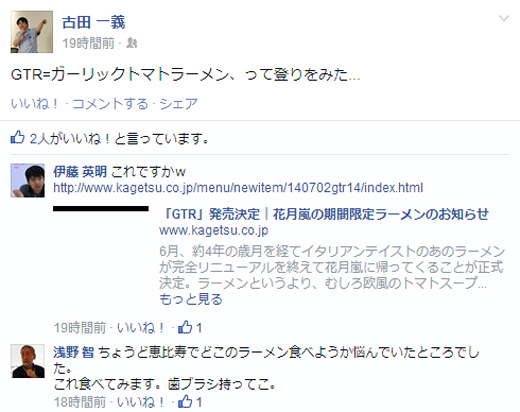Click シェア to share the post
The image size is (520, 412).
[179, 104]
